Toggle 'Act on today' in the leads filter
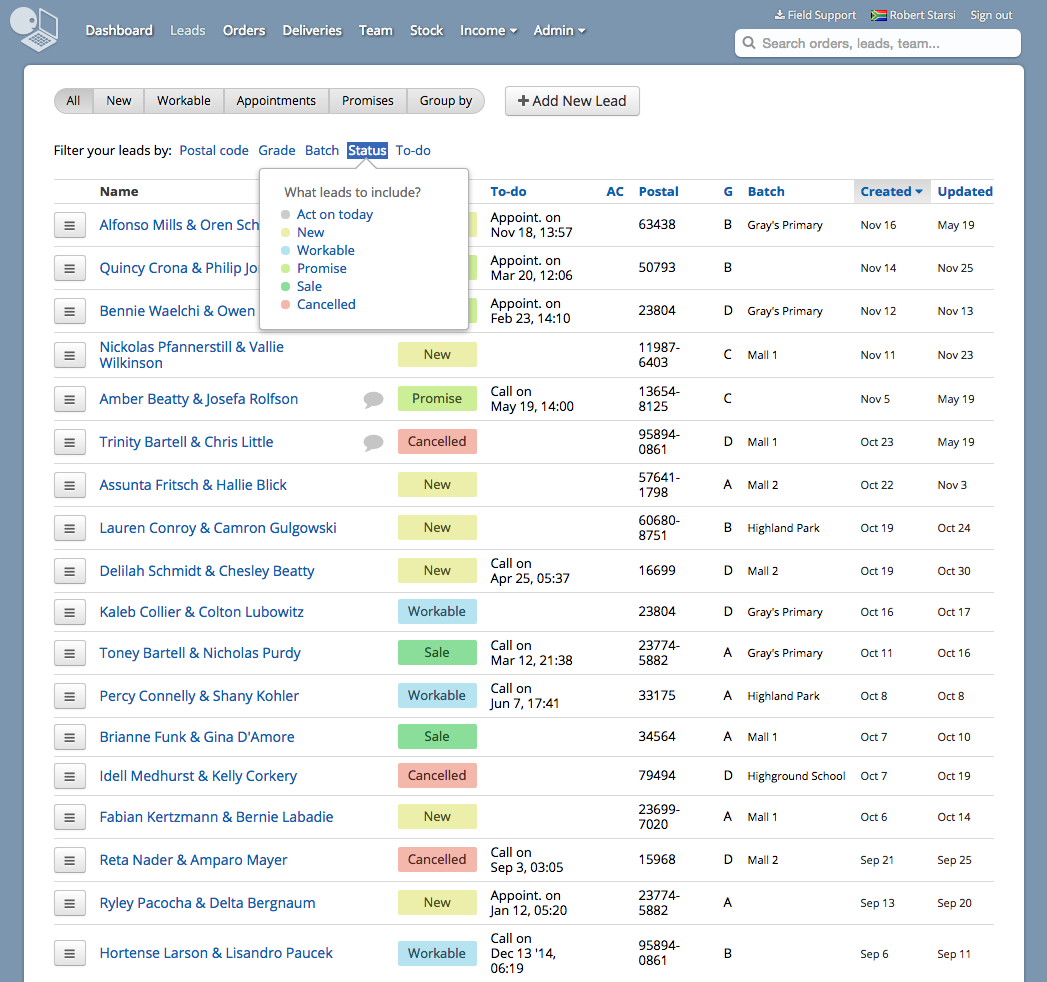The image size is (1047, 982). 333,214
